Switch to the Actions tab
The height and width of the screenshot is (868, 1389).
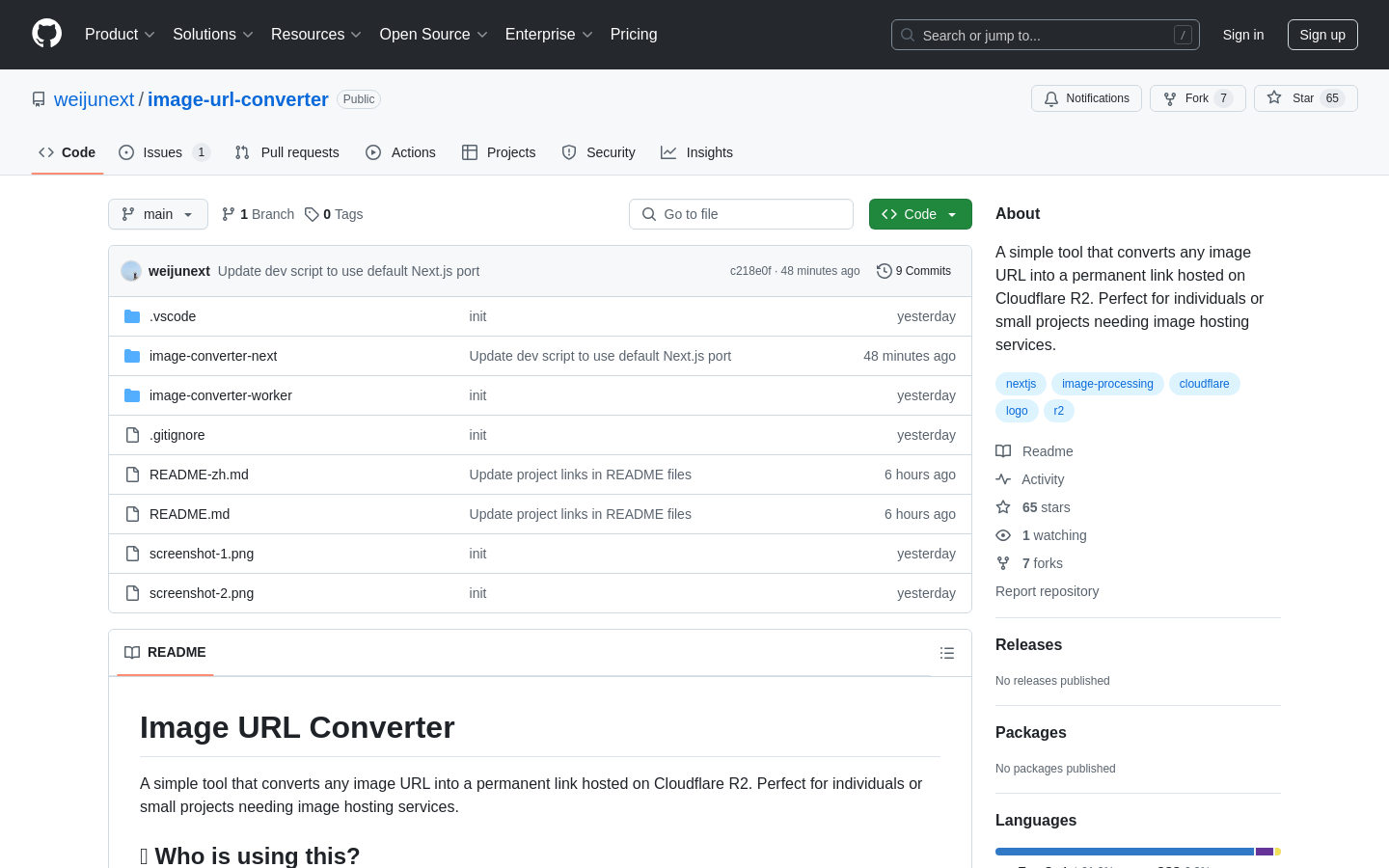click(x=400, y=152)
